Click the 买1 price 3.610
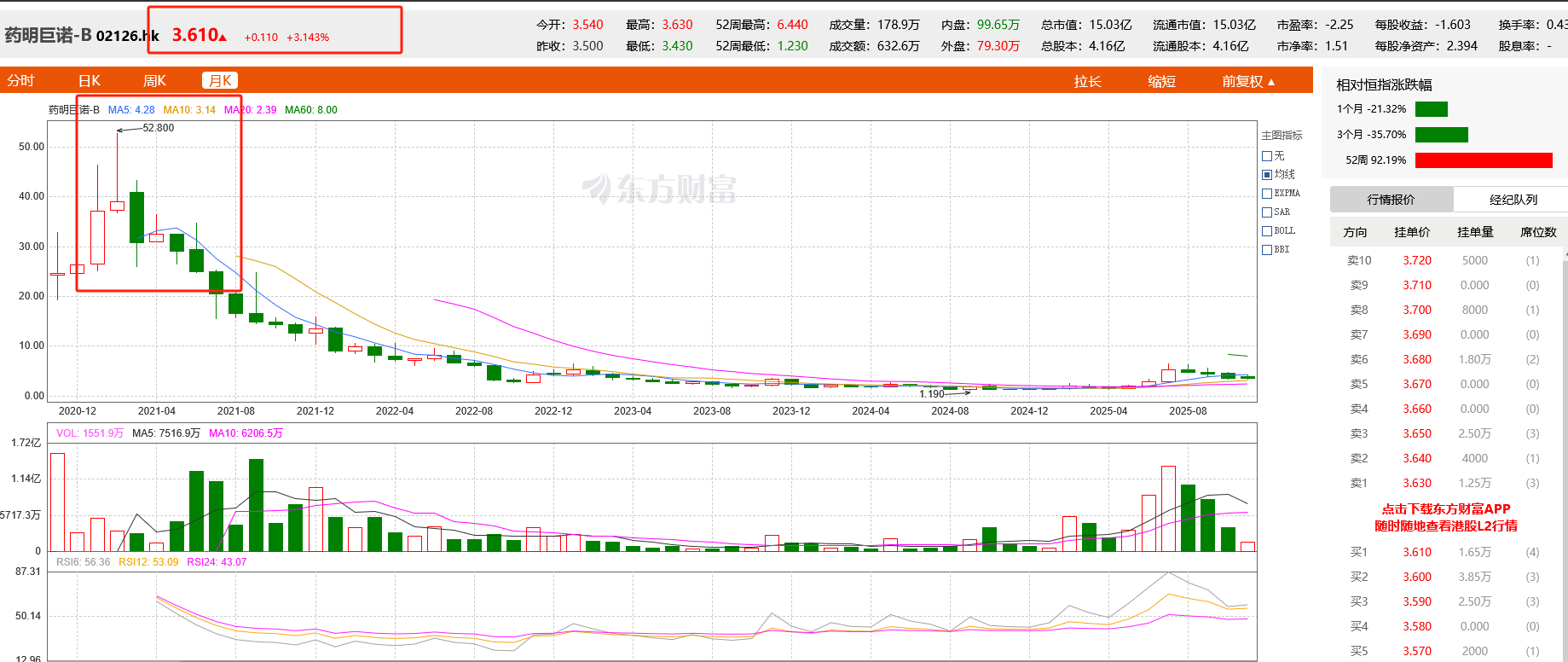This screenshot has width=1568, height=662. point(1417,553)
